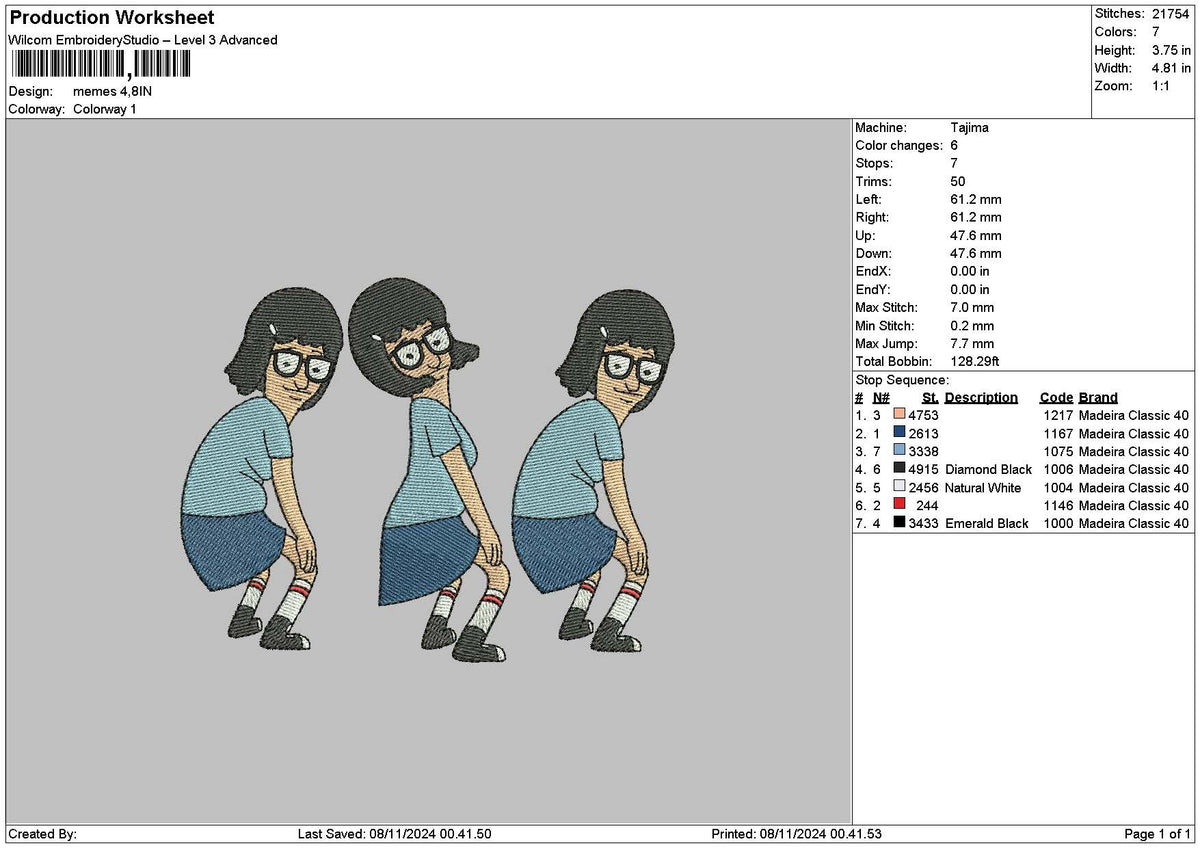Click the Zoom value 1:1

pyautogui.click(x=1162, y=86)
